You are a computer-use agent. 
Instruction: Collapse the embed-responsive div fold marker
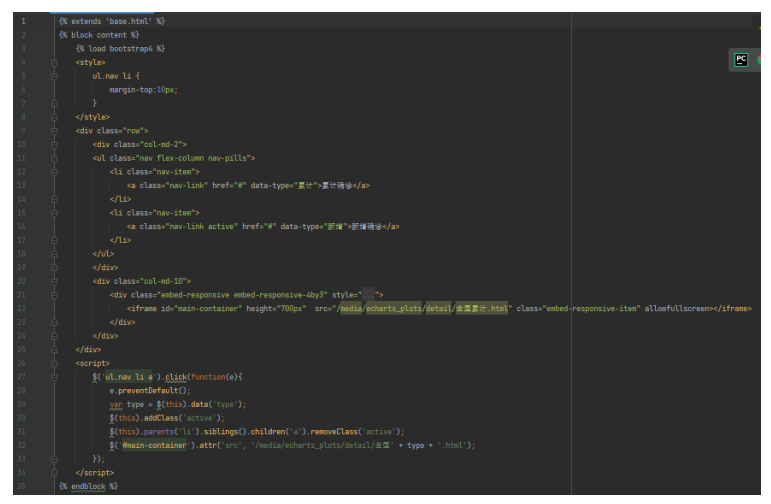(55, 296)
